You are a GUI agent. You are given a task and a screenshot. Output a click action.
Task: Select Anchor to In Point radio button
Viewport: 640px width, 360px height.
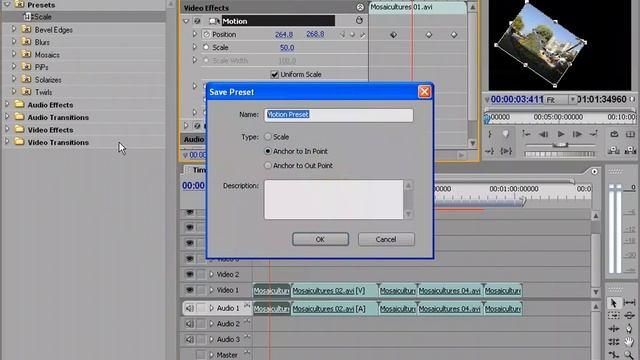click(x=268, y=151)
